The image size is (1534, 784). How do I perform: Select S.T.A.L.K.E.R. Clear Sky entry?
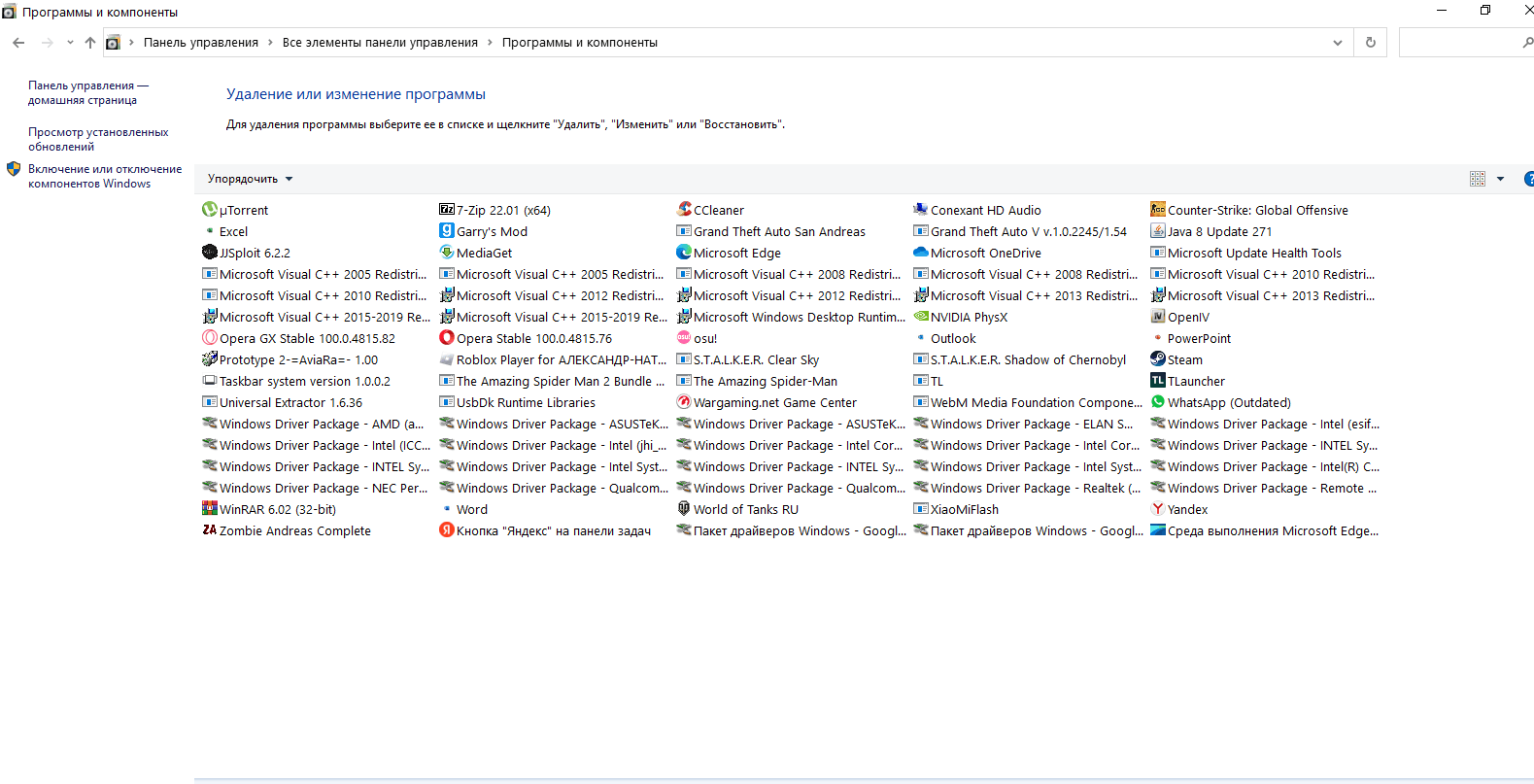[748, 359]
